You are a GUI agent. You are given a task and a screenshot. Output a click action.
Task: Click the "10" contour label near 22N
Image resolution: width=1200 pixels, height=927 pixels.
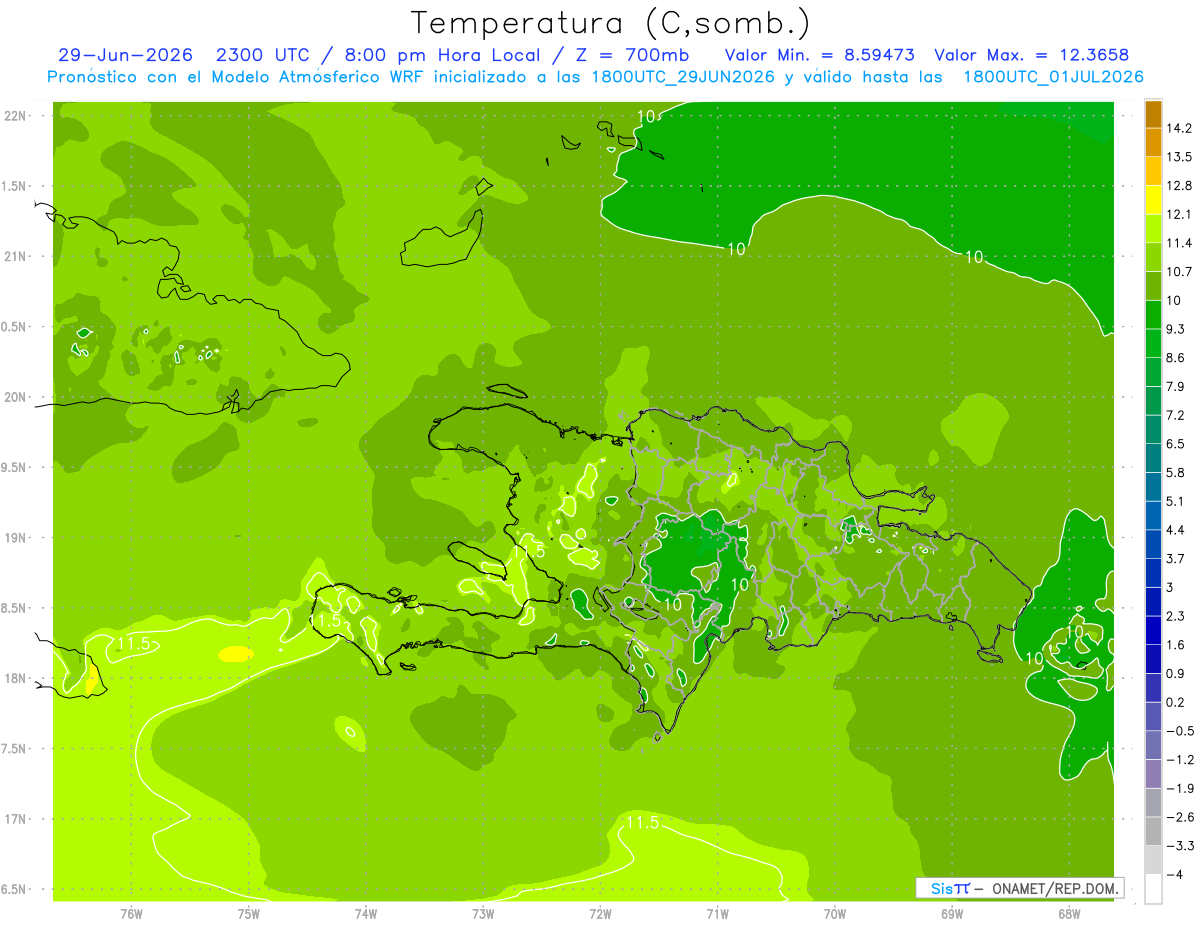coord(647,117)
